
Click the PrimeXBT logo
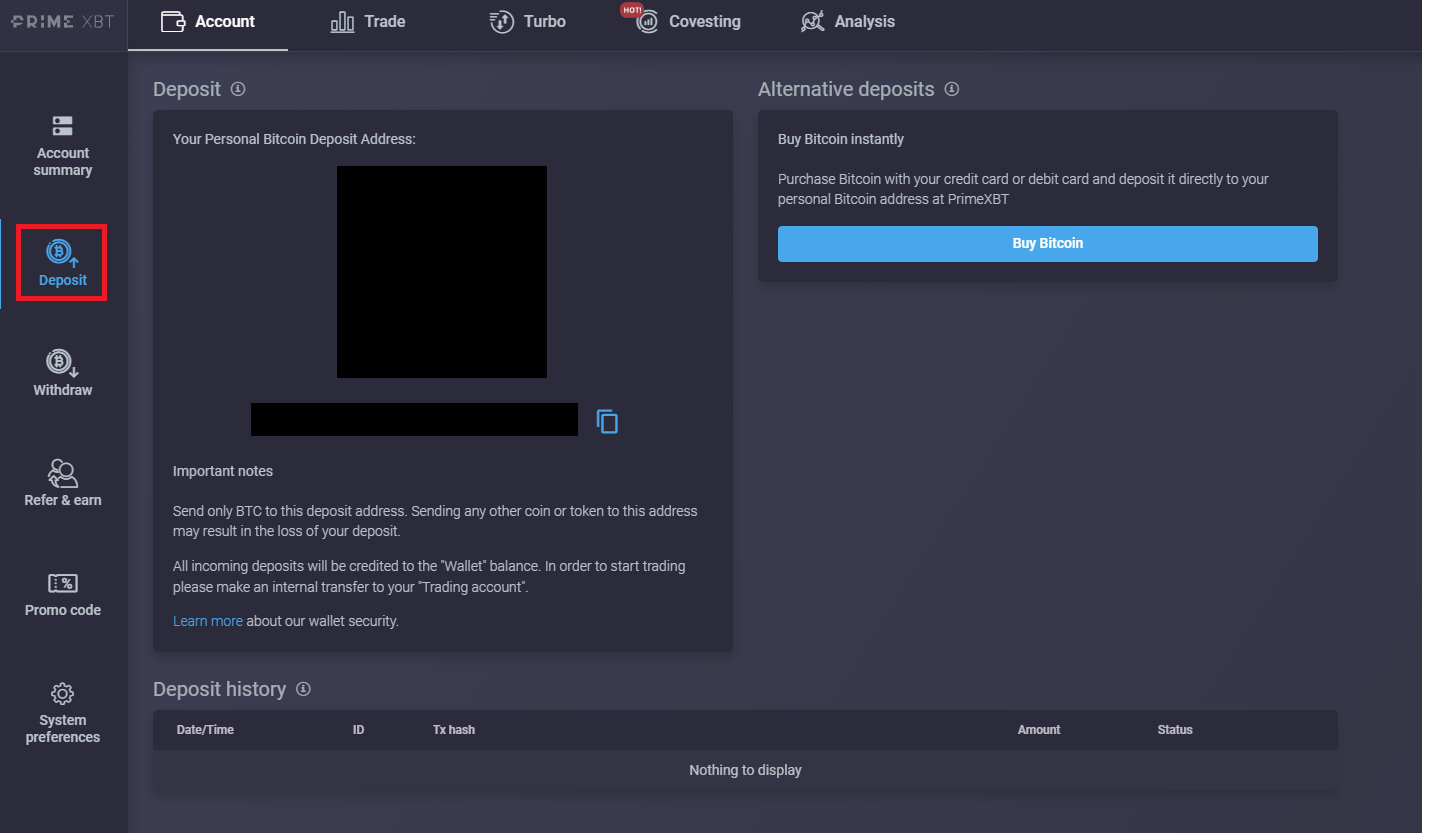[x=63, y=21]
